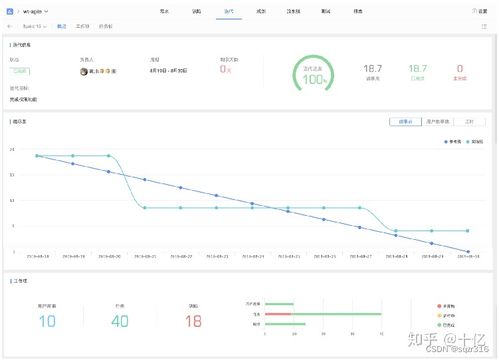Click the top green bar in work chart
Screen dimensions: 499x360
click(279, 304)
